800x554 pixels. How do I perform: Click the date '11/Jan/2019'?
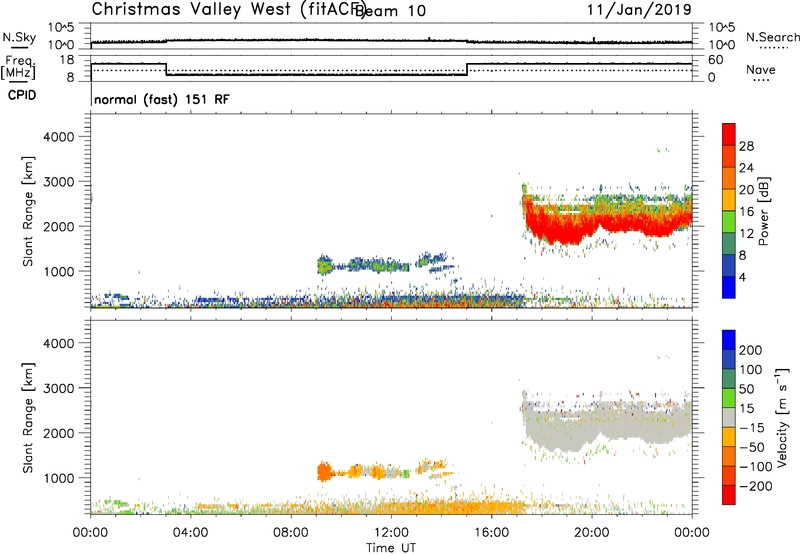pos(639,9)
